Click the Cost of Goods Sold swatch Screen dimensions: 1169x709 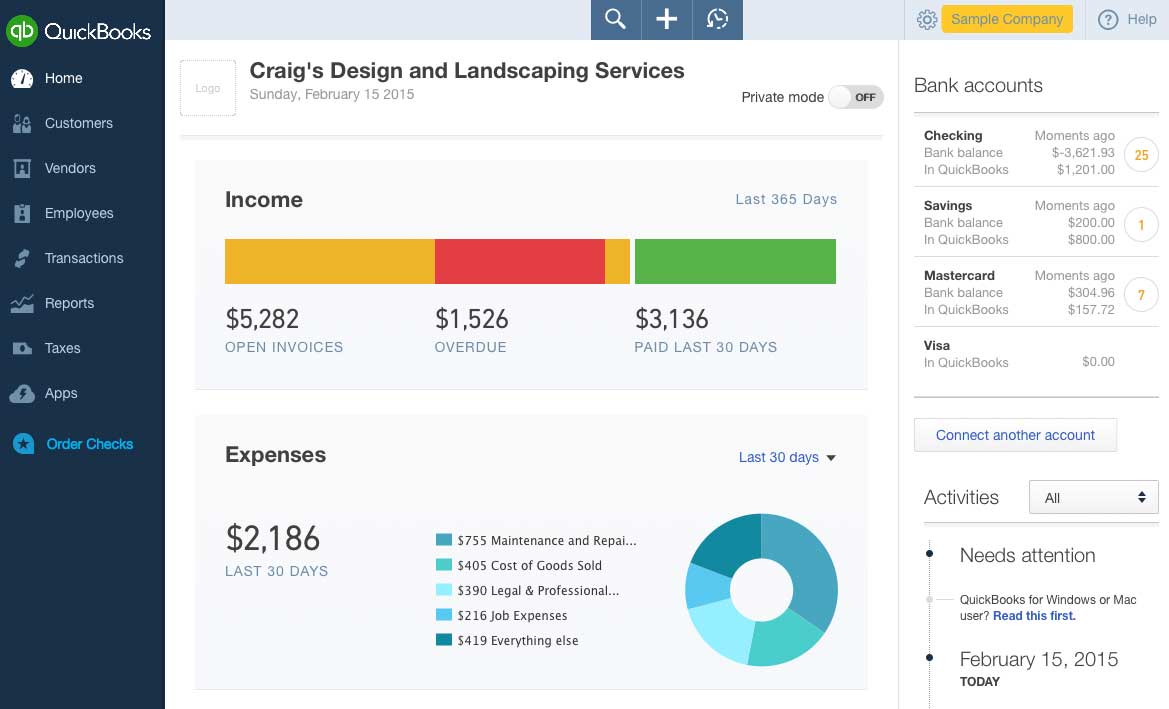(x=444, y=565)
